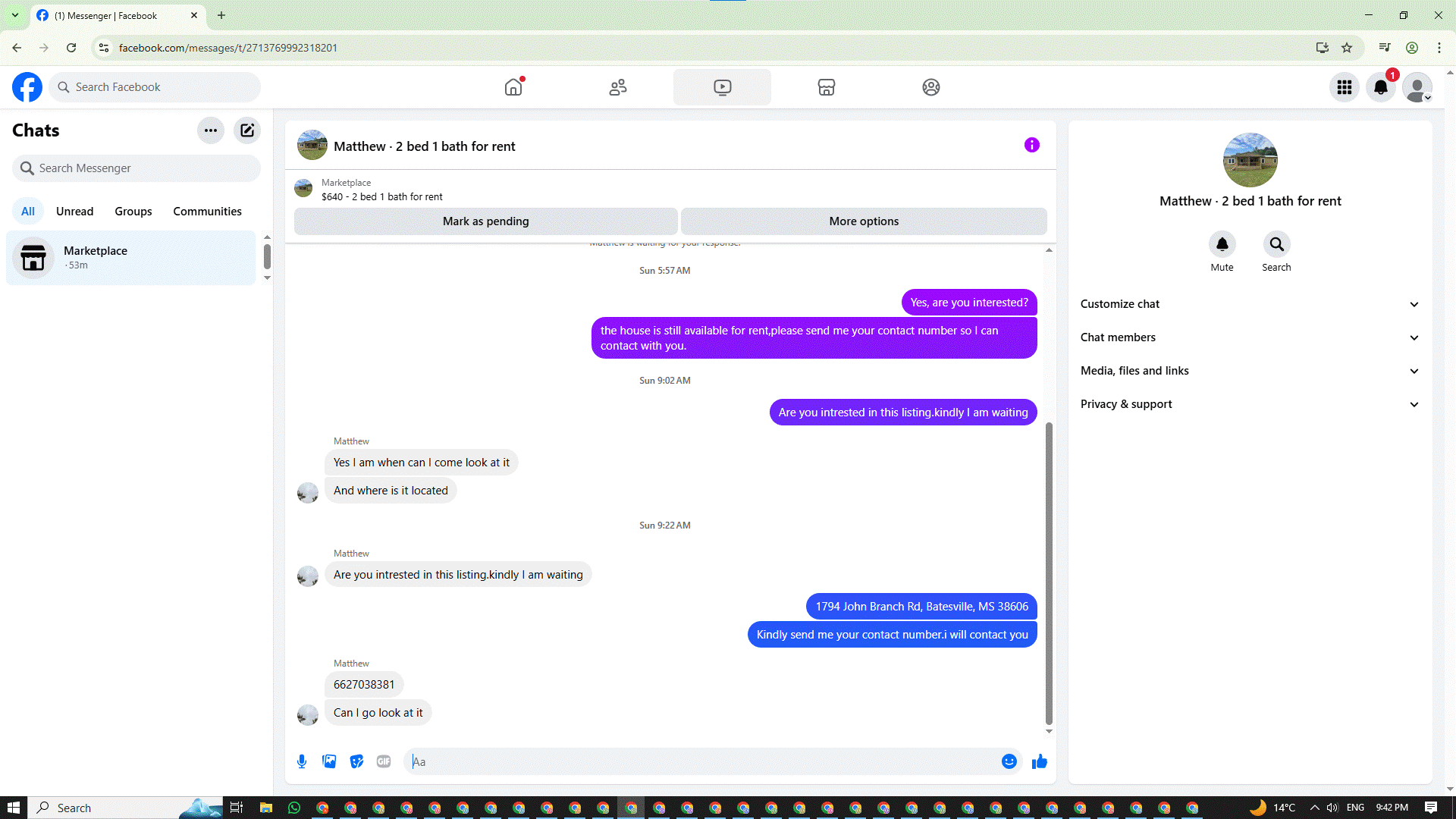The image size is (1456, 819).
Task: Open Task View on the taskbar
Action: (237, 808)
